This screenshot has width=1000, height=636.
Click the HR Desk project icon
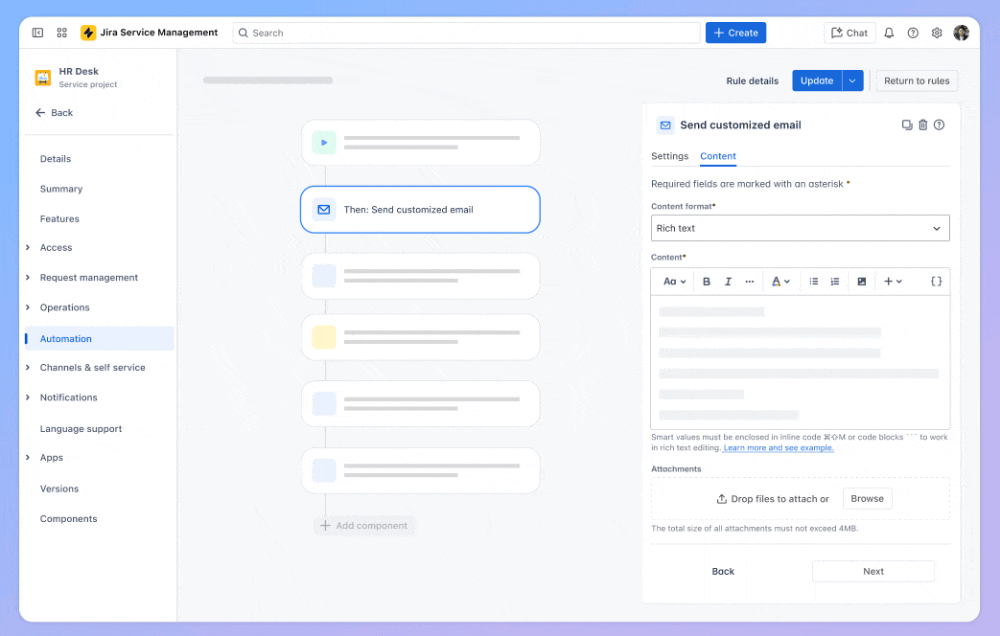pyautogui.click(x=43, y=77)
